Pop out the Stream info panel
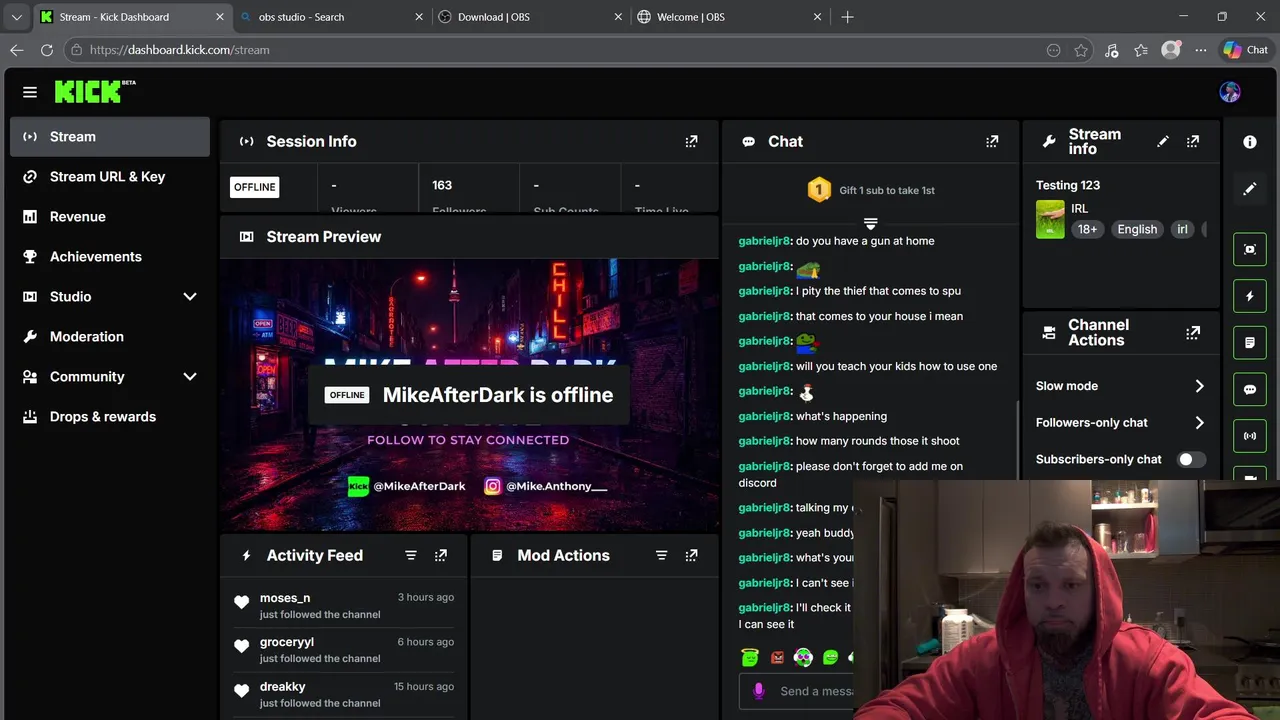 (x=1193, y=141)
